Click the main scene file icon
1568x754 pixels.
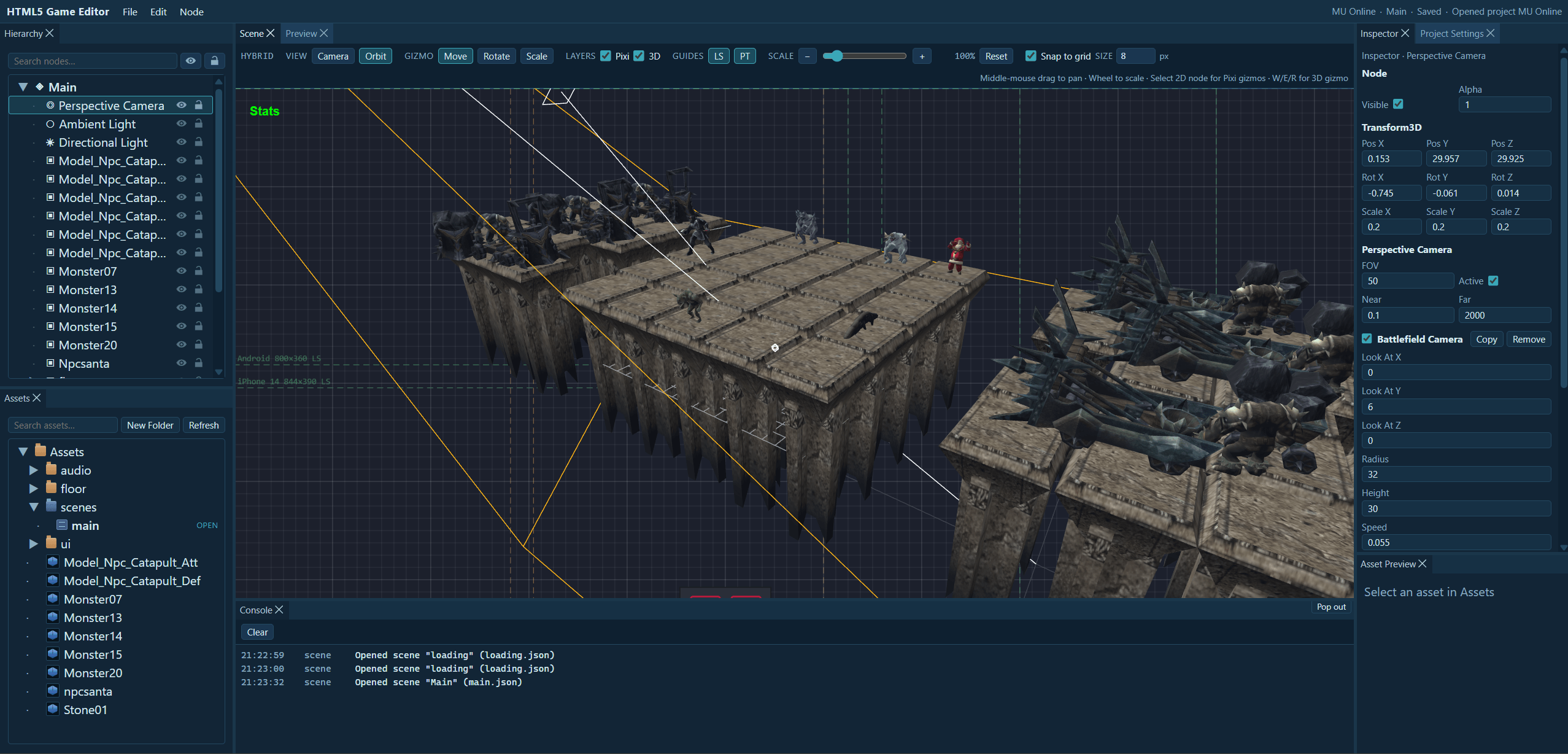(x=62, y=525)
